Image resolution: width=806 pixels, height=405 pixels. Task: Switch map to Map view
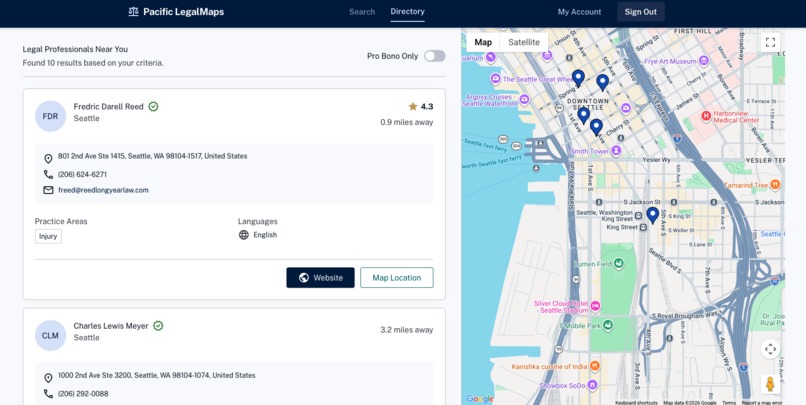[483, 42]
